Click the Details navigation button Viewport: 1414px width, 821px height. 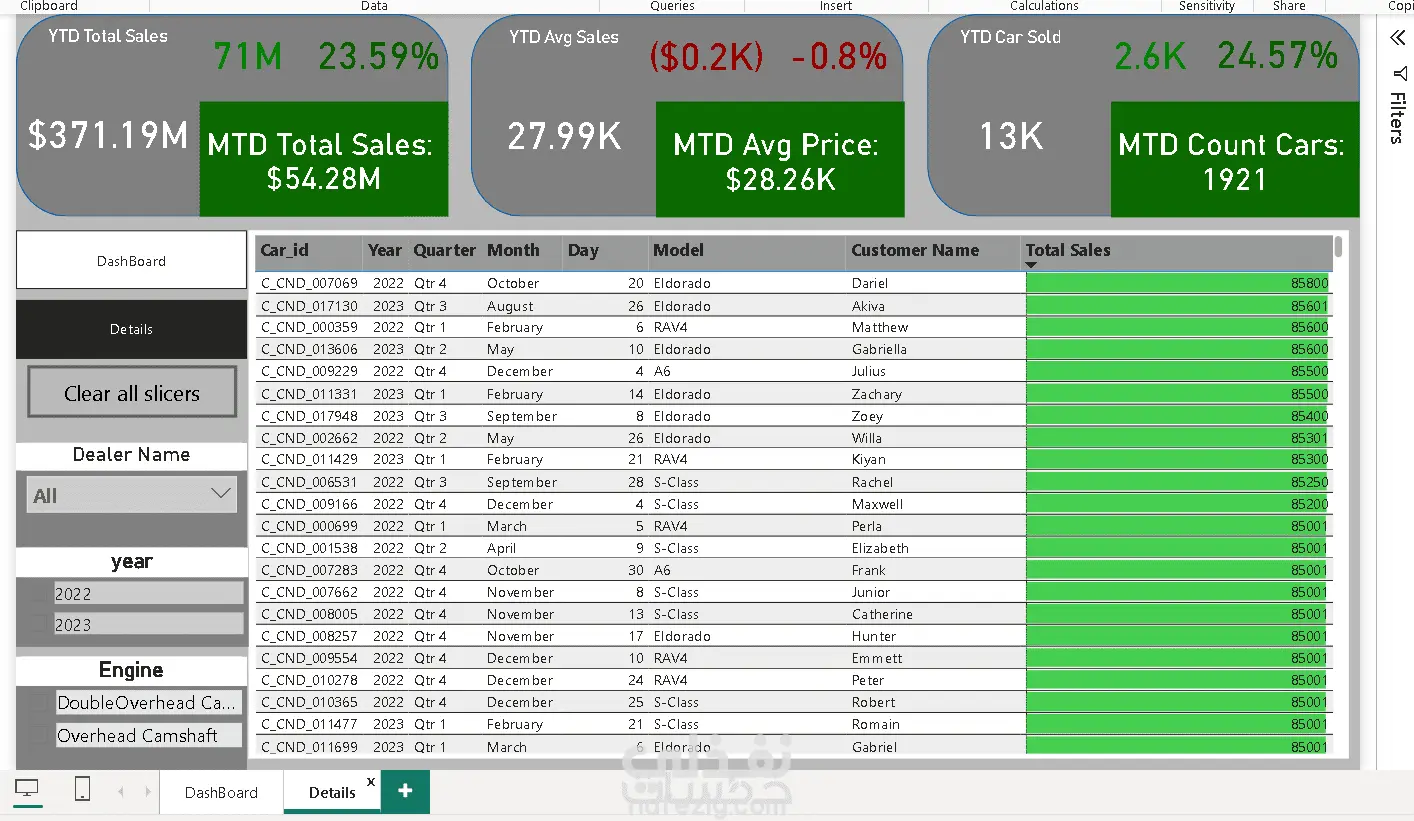click(x=131, y=329)
